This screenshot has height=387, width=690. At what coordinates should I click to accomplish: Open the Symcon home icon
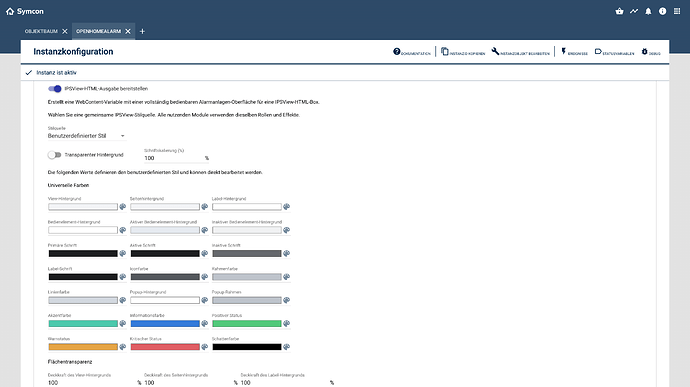click(x=10, y=11)
